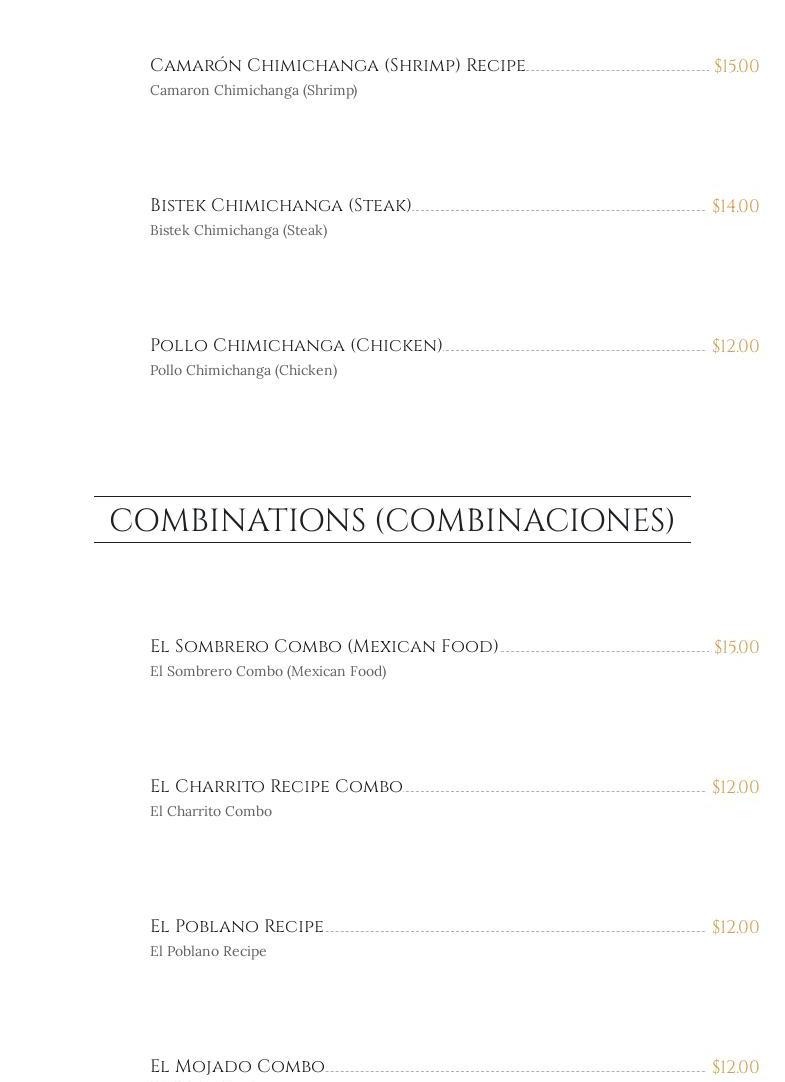Select the Camaron Chimichanga (Shrimp) description text

point(253,91)
